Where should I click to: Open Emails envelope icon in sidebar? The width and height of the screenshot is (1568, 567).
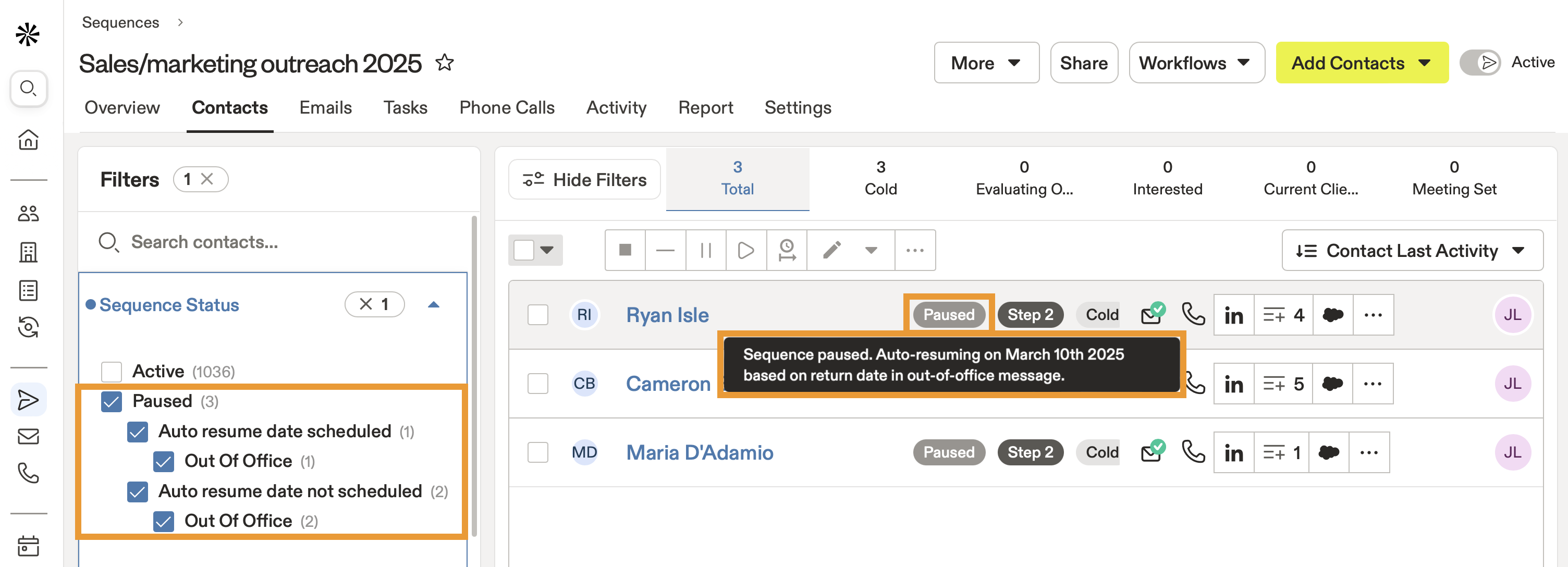28,436
